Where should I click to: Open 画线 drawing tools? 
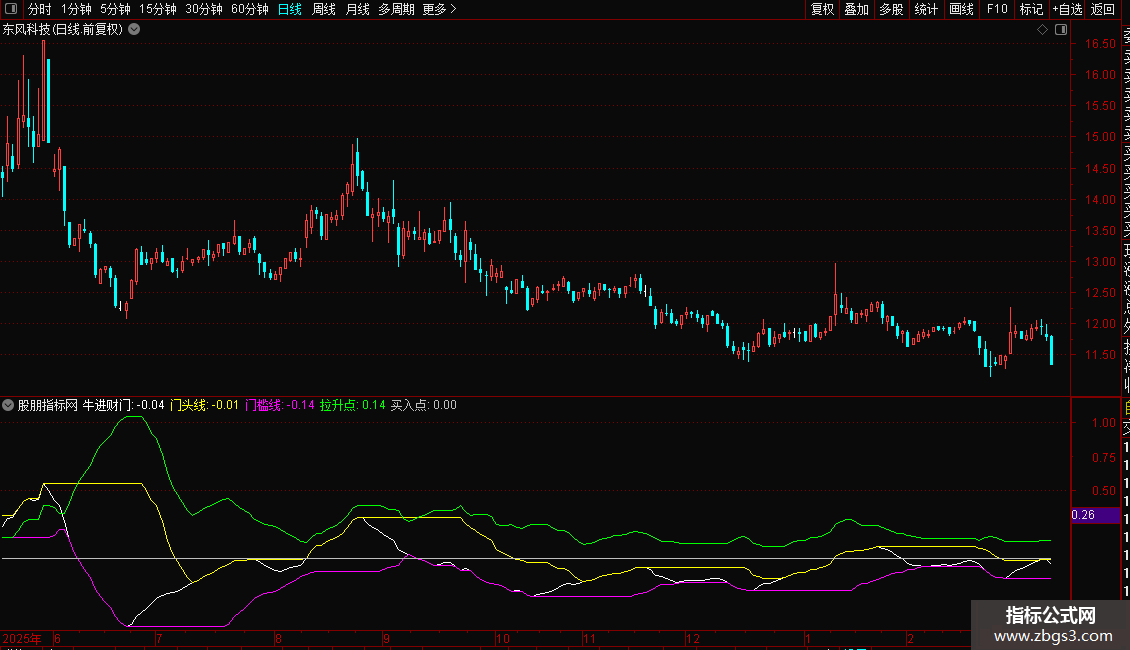(x=961, y=9)
